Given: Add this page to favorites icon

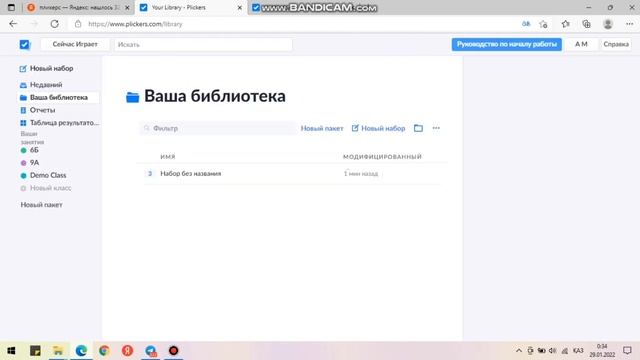Looking at the screenshot, I should [543, 24].
